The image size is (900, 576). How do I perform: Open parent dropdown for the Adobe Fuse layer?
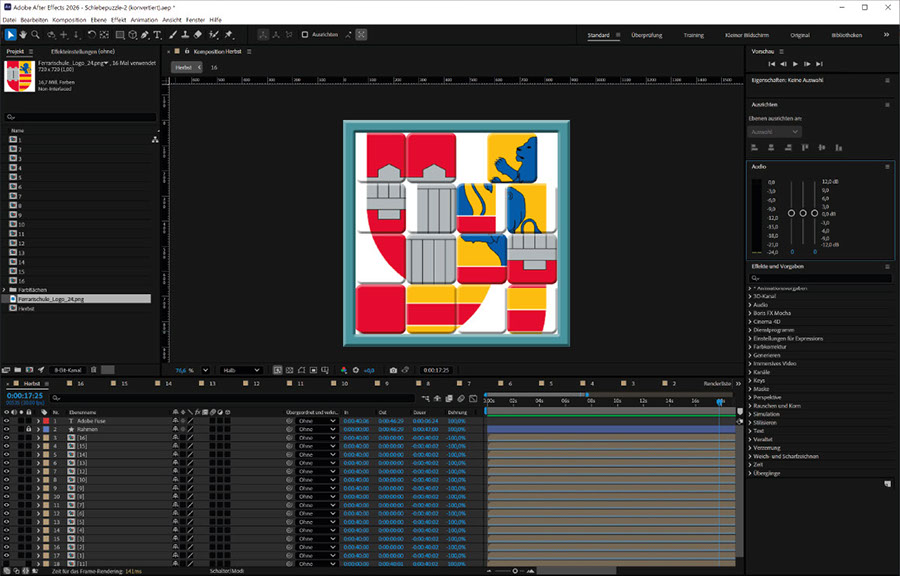tap(317, 421)
